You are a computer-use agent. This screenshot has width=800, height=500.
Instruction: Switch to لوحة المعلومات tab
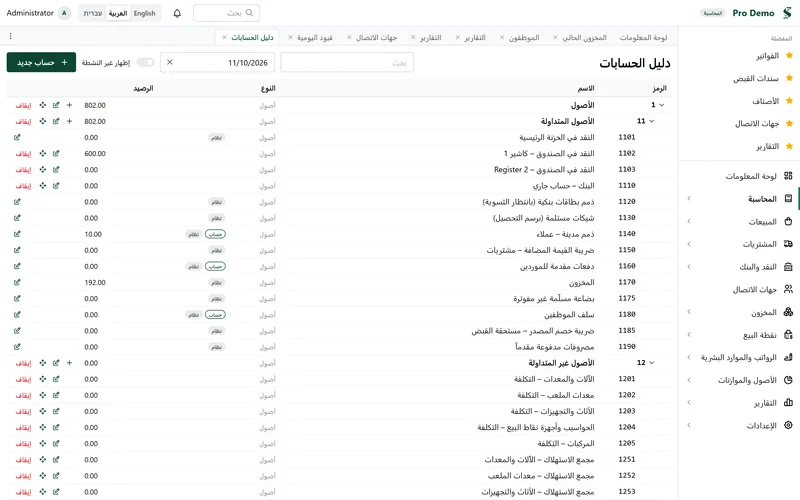click(x=643, y=38)
